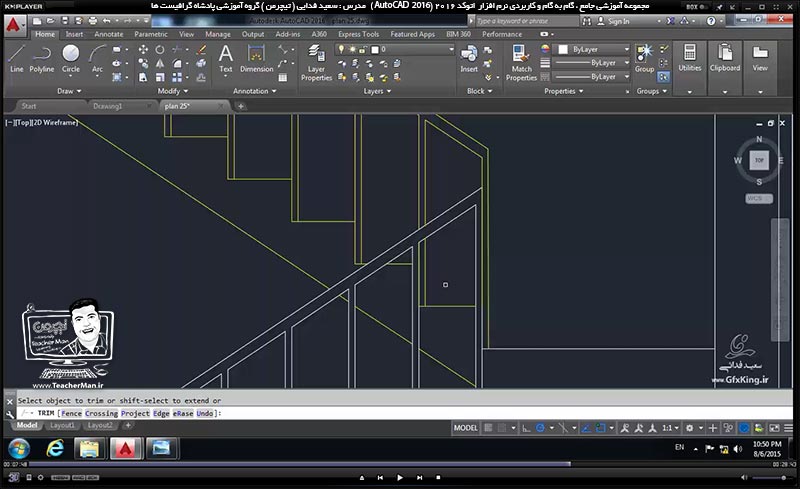Open Layer Properties manager

pos(316,63)
